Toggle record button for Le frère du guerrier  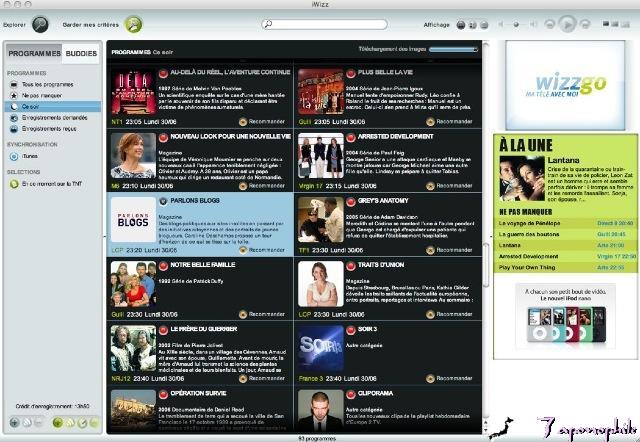[163, 330]
